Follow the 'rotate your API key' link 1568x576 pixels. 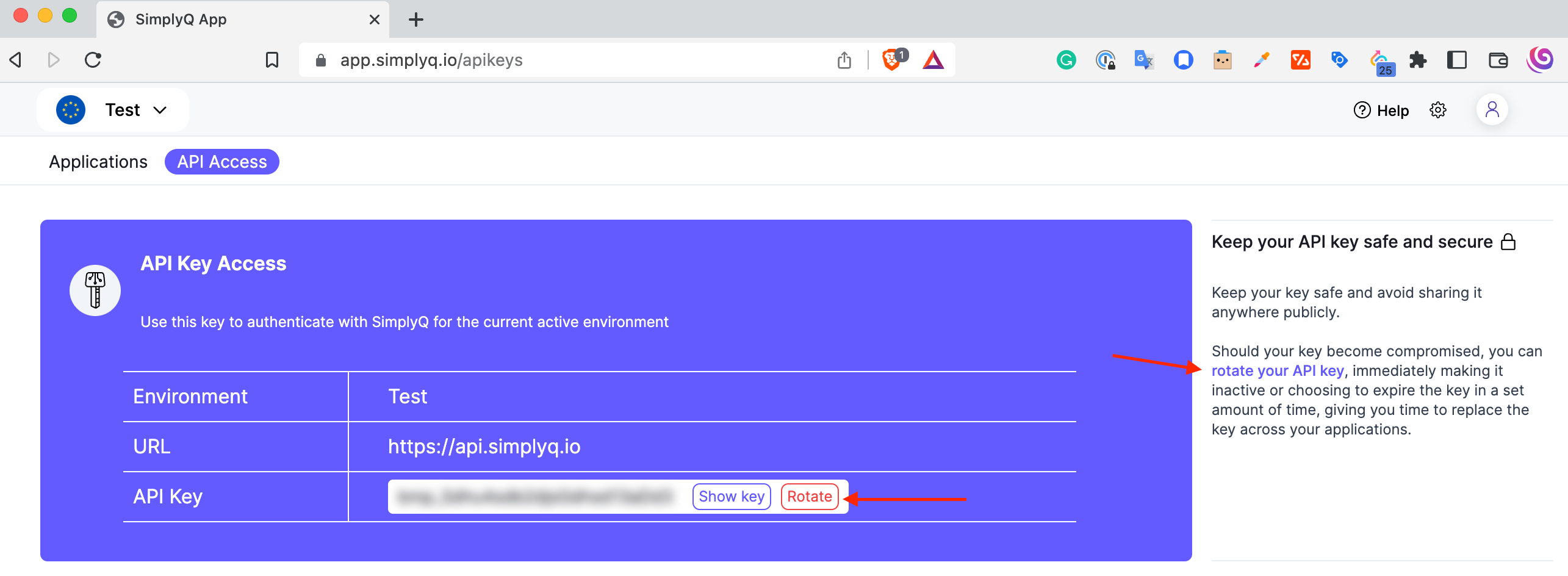coord(1278,370)
